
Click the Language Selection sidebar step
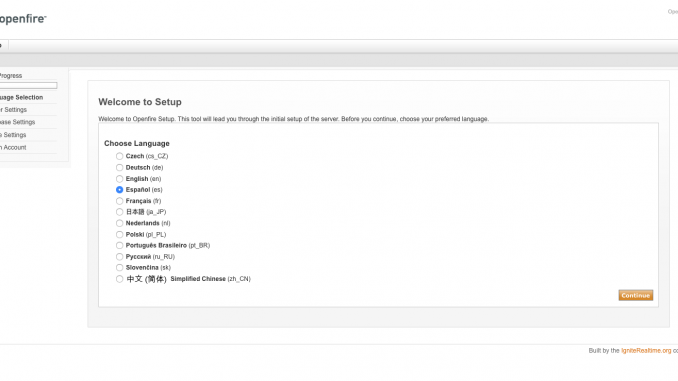click(22, 97)
